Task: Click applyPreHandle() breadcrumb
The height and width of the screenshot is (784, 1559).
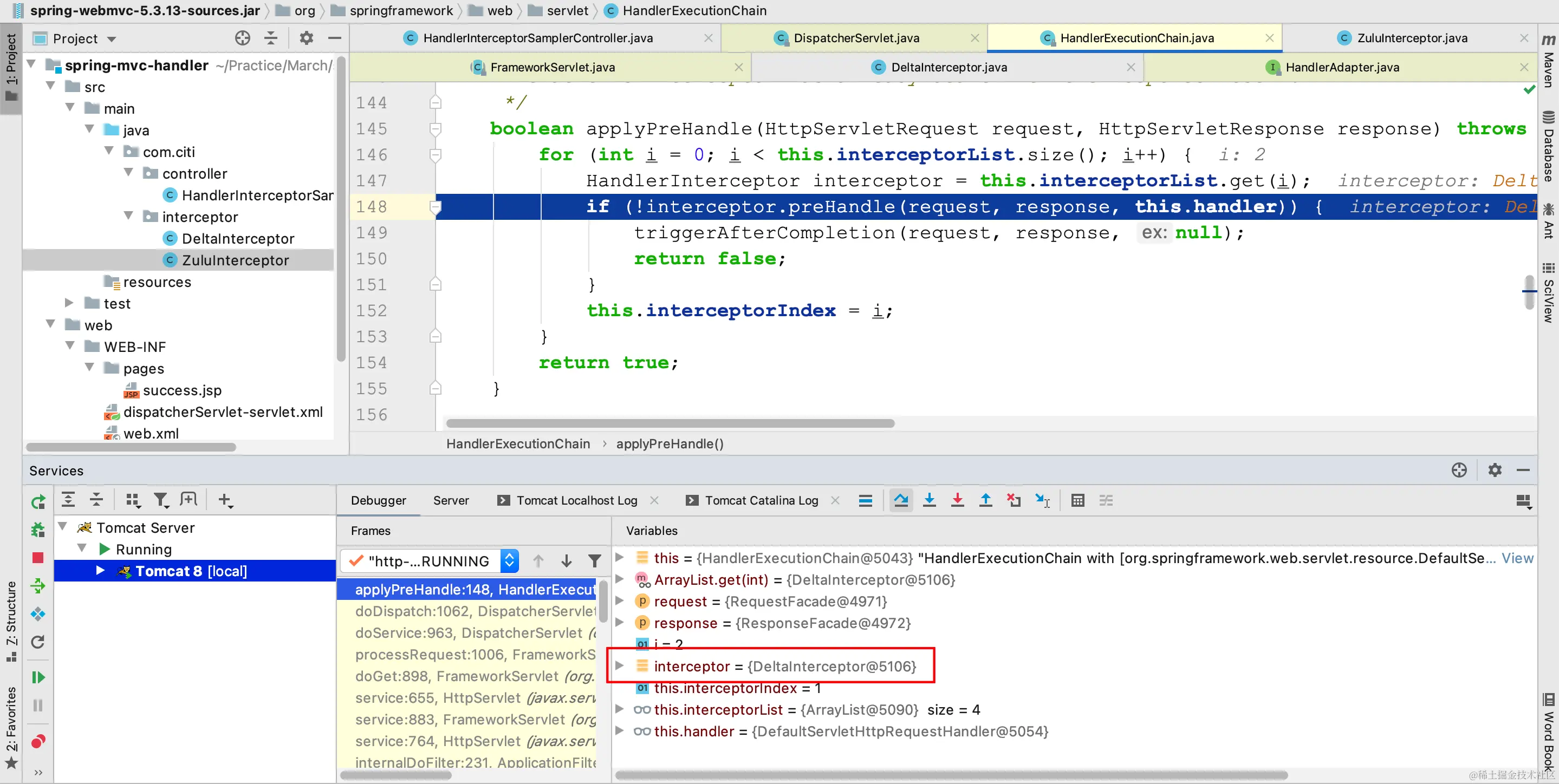Action: pyautogui.click(x=670, y=443)
